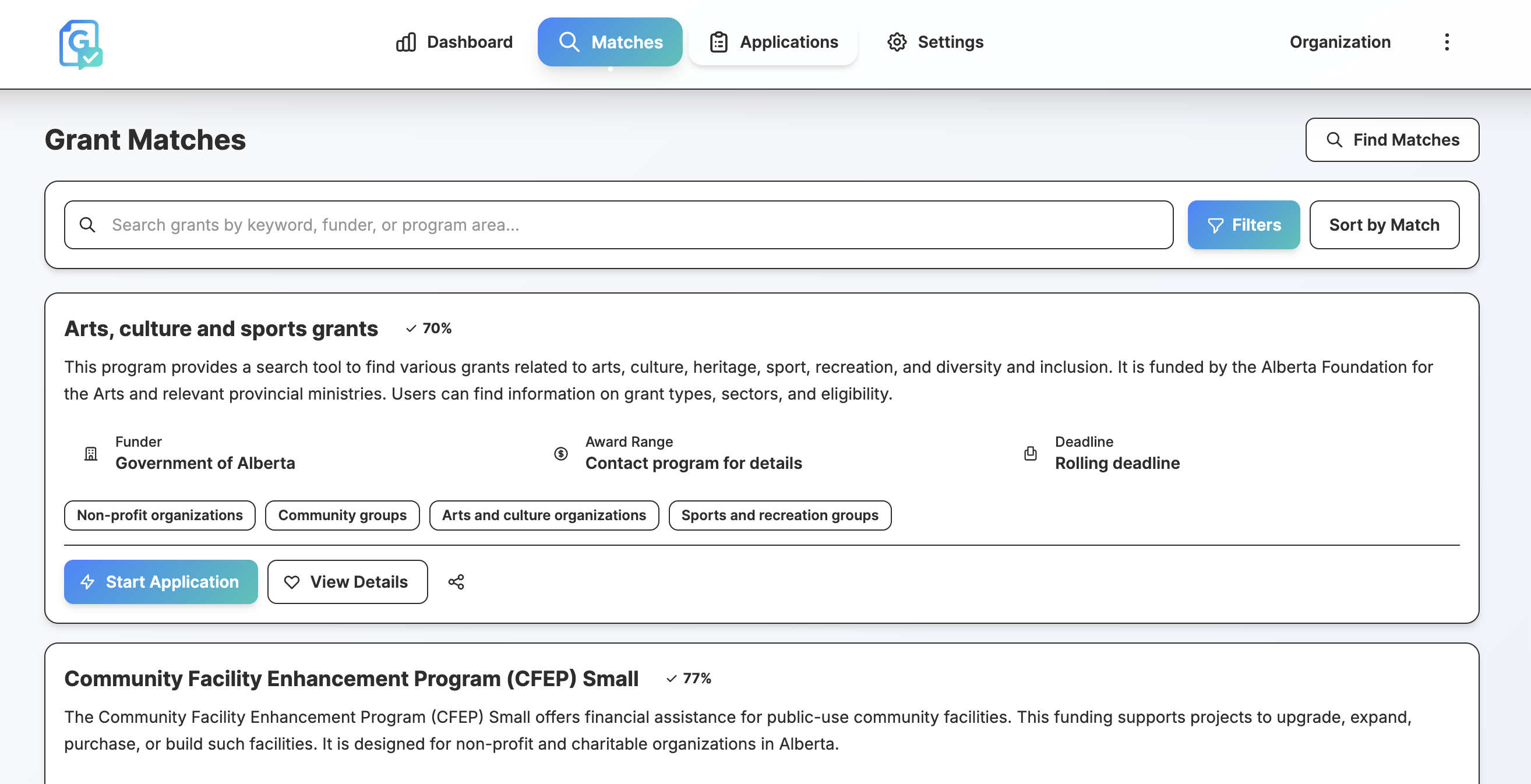Open the three-dot overflow menu
This screenshot has width=1531, height=784.
pos(1447,42)
